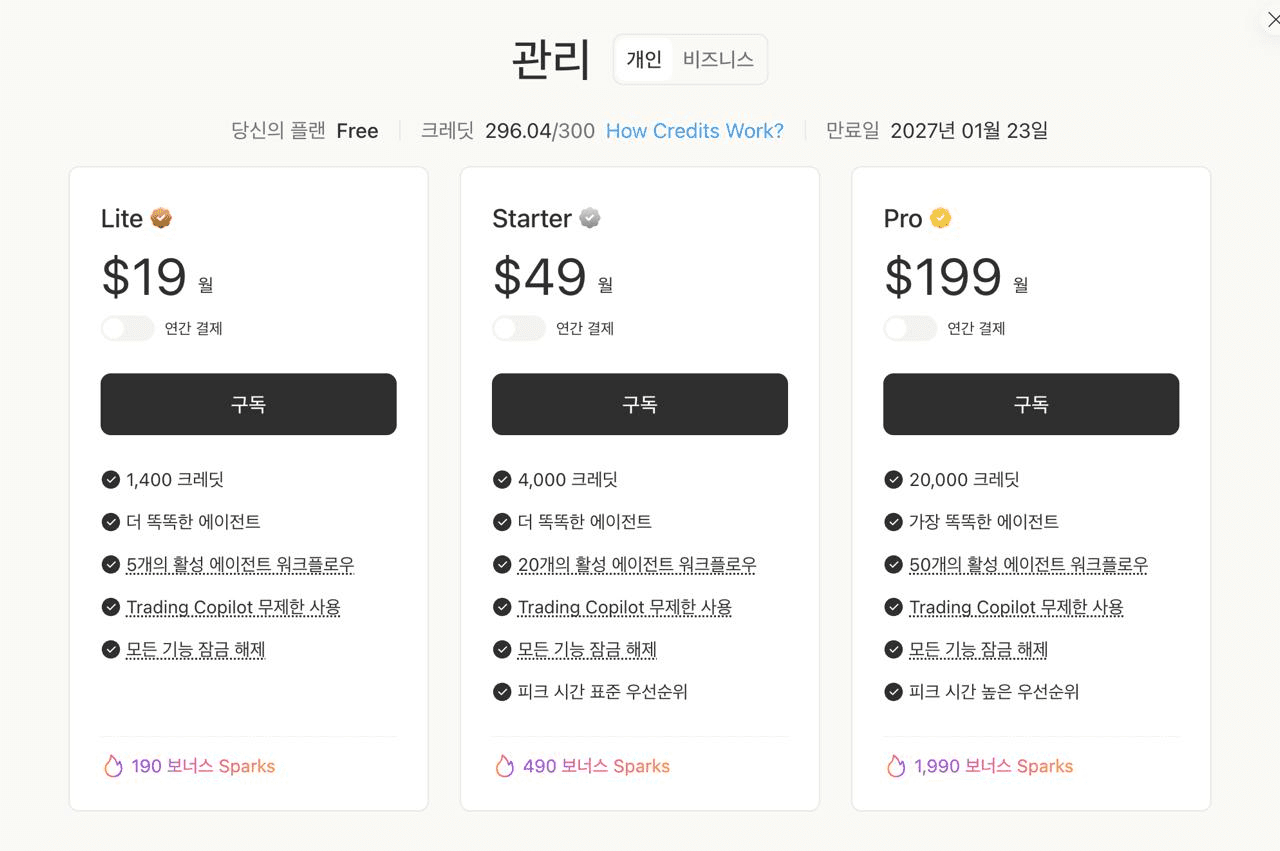Screen dimensions: 1280x851
Task: Click the Starter plan's 20개의 활성 에이전트 워크플로우 text
Action: [637, 565]
